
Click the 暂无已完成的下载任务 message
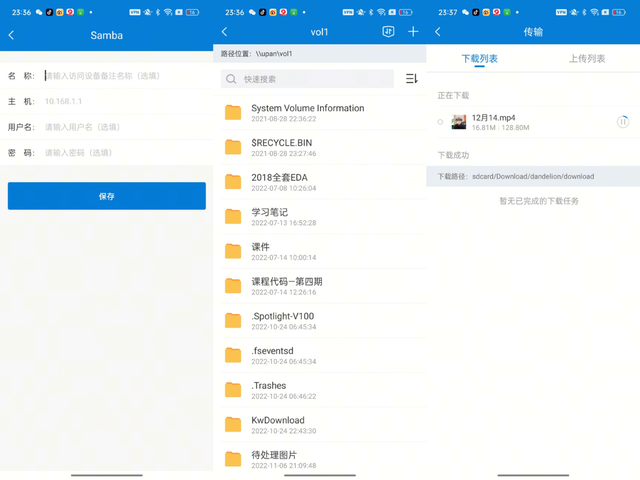click(x=539, y=201)
